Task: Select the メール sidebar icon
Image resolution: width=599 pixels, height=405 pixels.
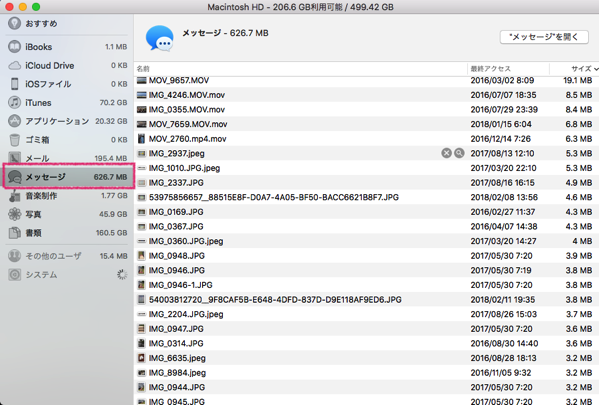Action: [15, 158]
